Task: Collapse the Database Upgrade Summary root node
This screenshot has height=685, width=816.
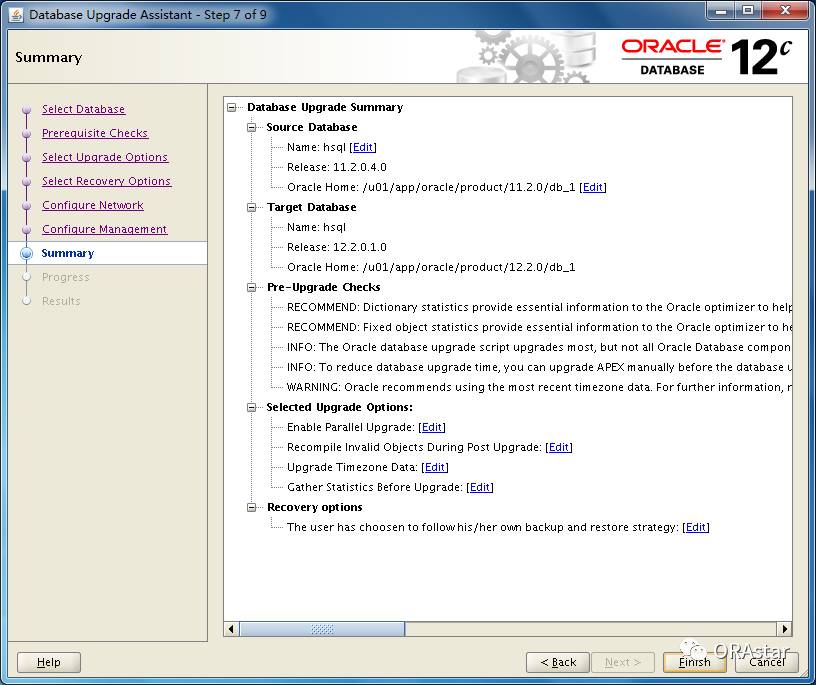Action: pyautogui.click(x=232, y=108)
